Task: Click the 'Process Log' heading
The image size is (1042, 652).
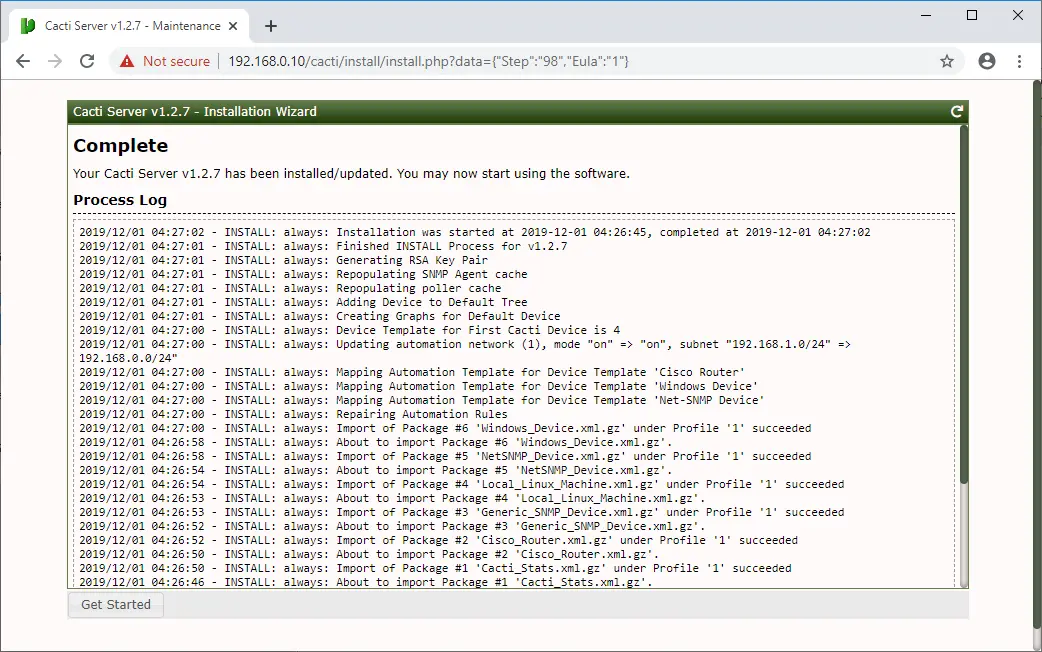Action: tap(120, 200)
